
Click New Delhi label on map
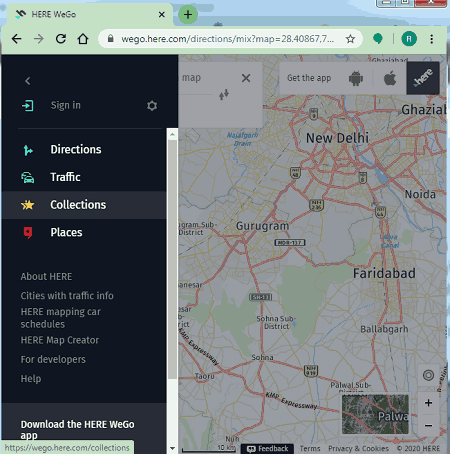coord(337,138)
